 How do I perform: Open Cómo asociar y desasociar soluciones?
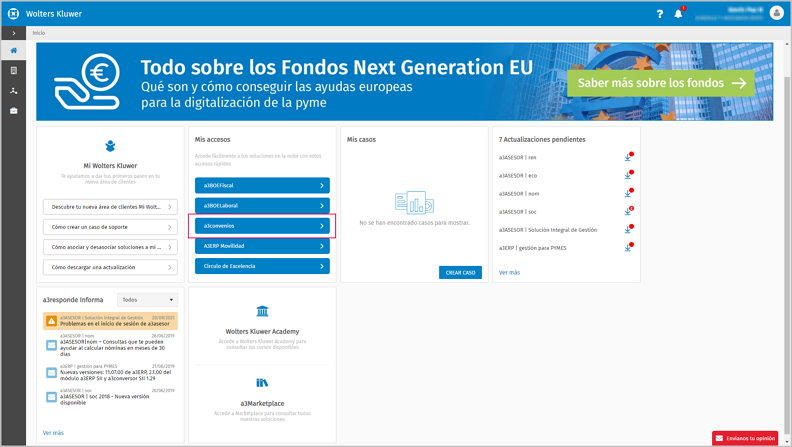coord(110,247)
